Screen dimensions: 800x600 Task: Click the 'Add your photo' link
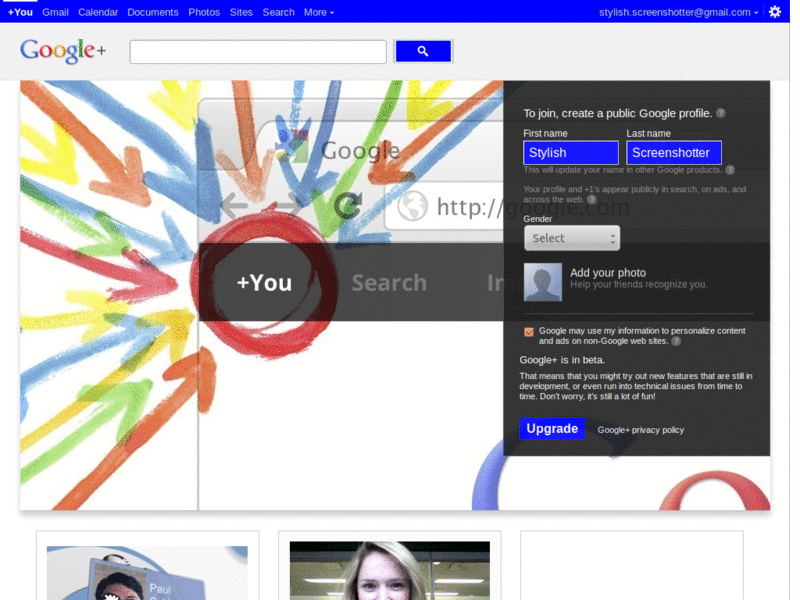(608, 273)
